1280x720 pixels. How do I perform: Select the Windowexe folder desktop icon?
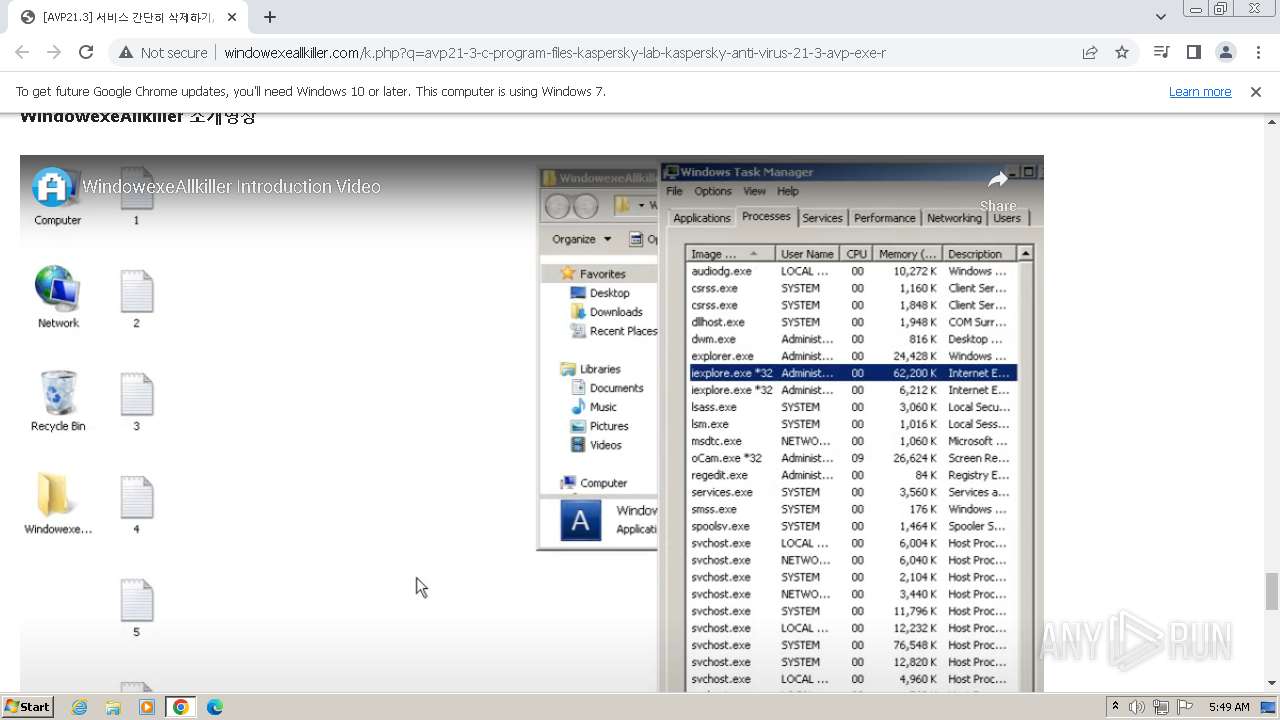[57, 504]
